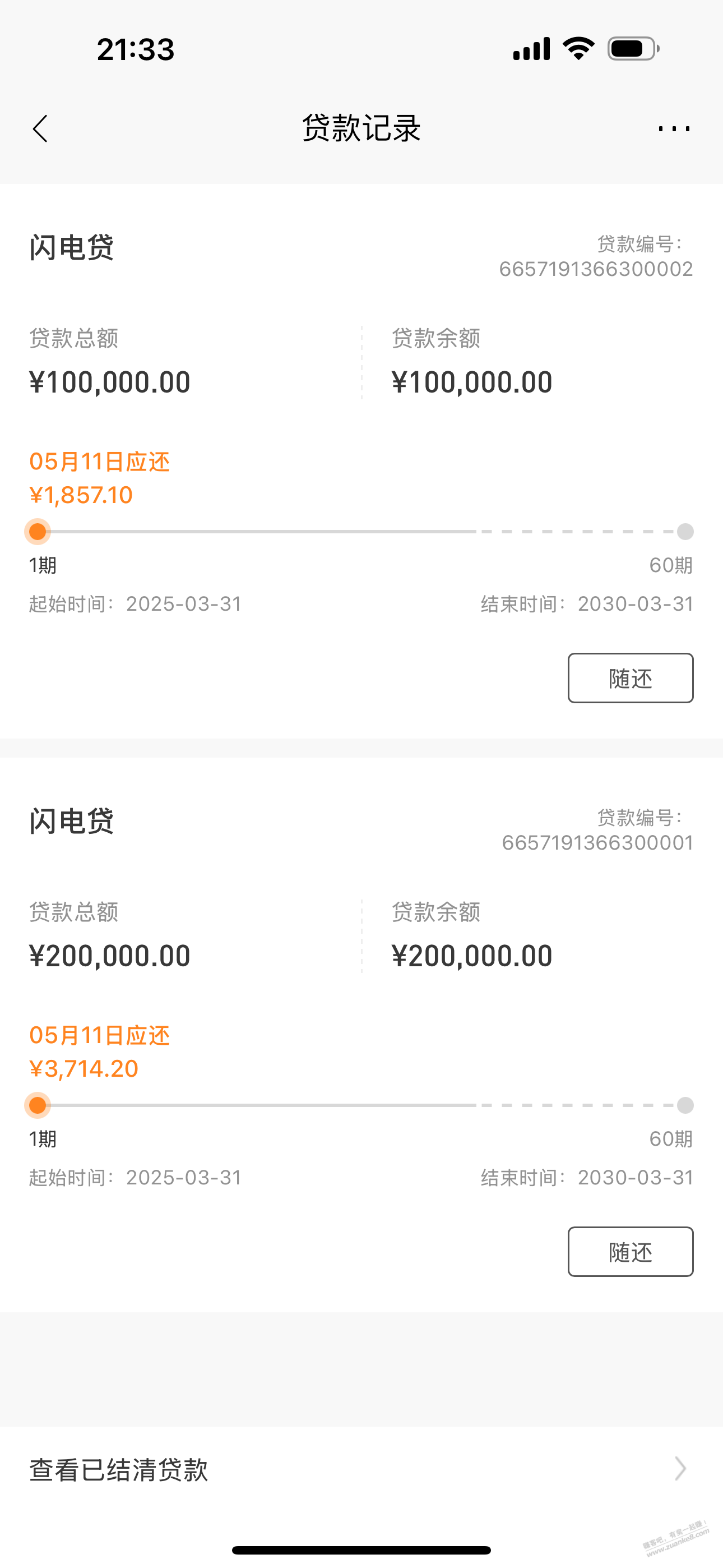Click loan number 6657191366300002
The image size is (723, 1568).
click(596, 269)
